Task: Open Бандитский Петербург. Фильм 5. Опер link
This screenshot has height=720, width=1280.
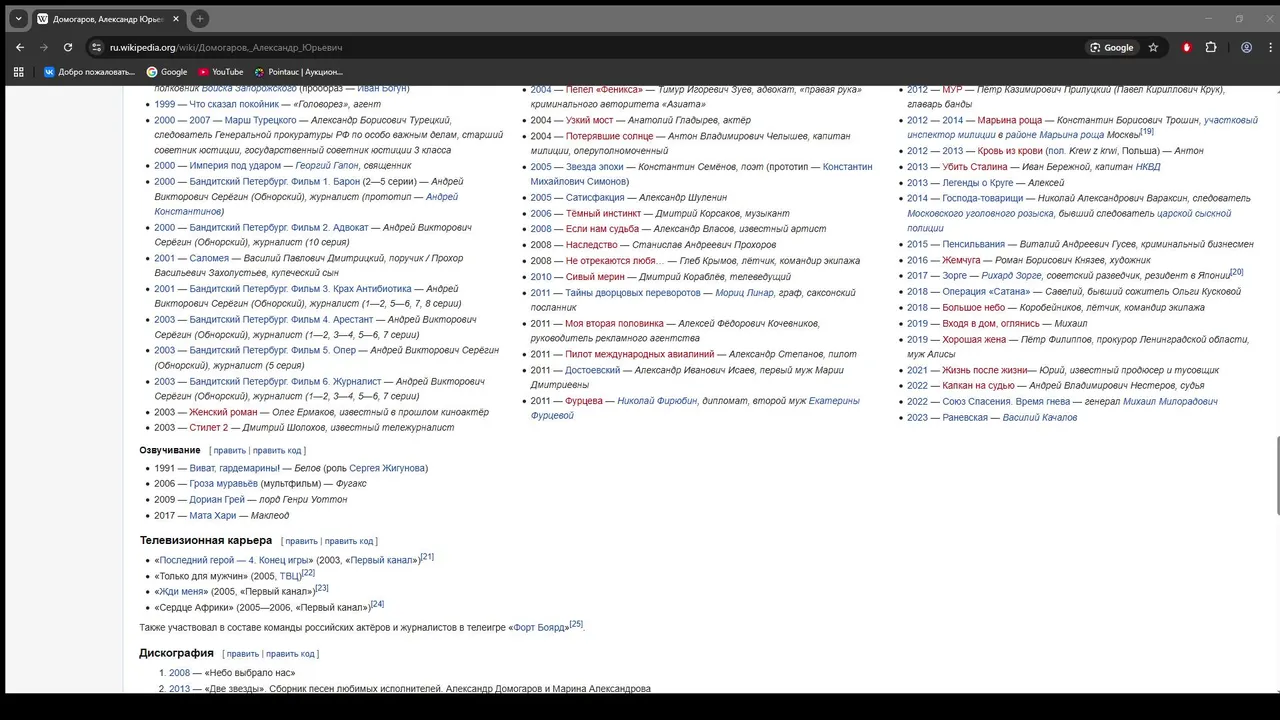Action: pos(273,351)
